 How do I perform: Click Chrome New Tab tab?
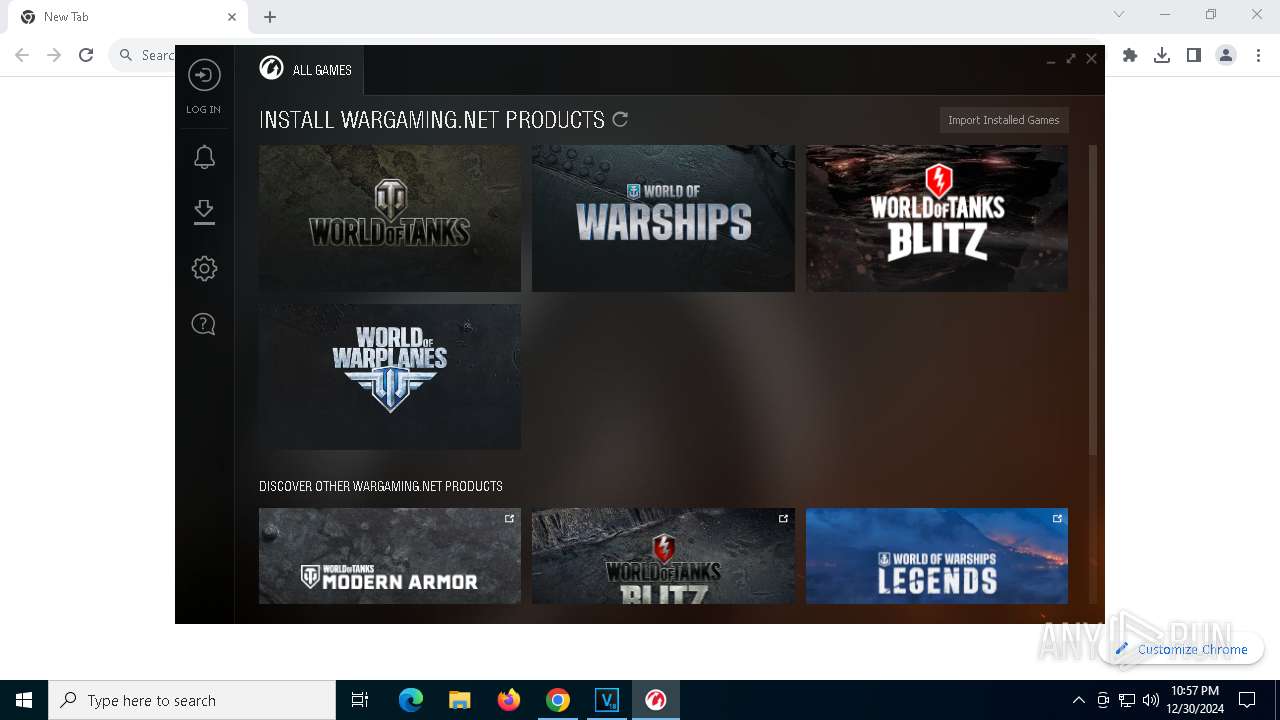tap(128, 17)
